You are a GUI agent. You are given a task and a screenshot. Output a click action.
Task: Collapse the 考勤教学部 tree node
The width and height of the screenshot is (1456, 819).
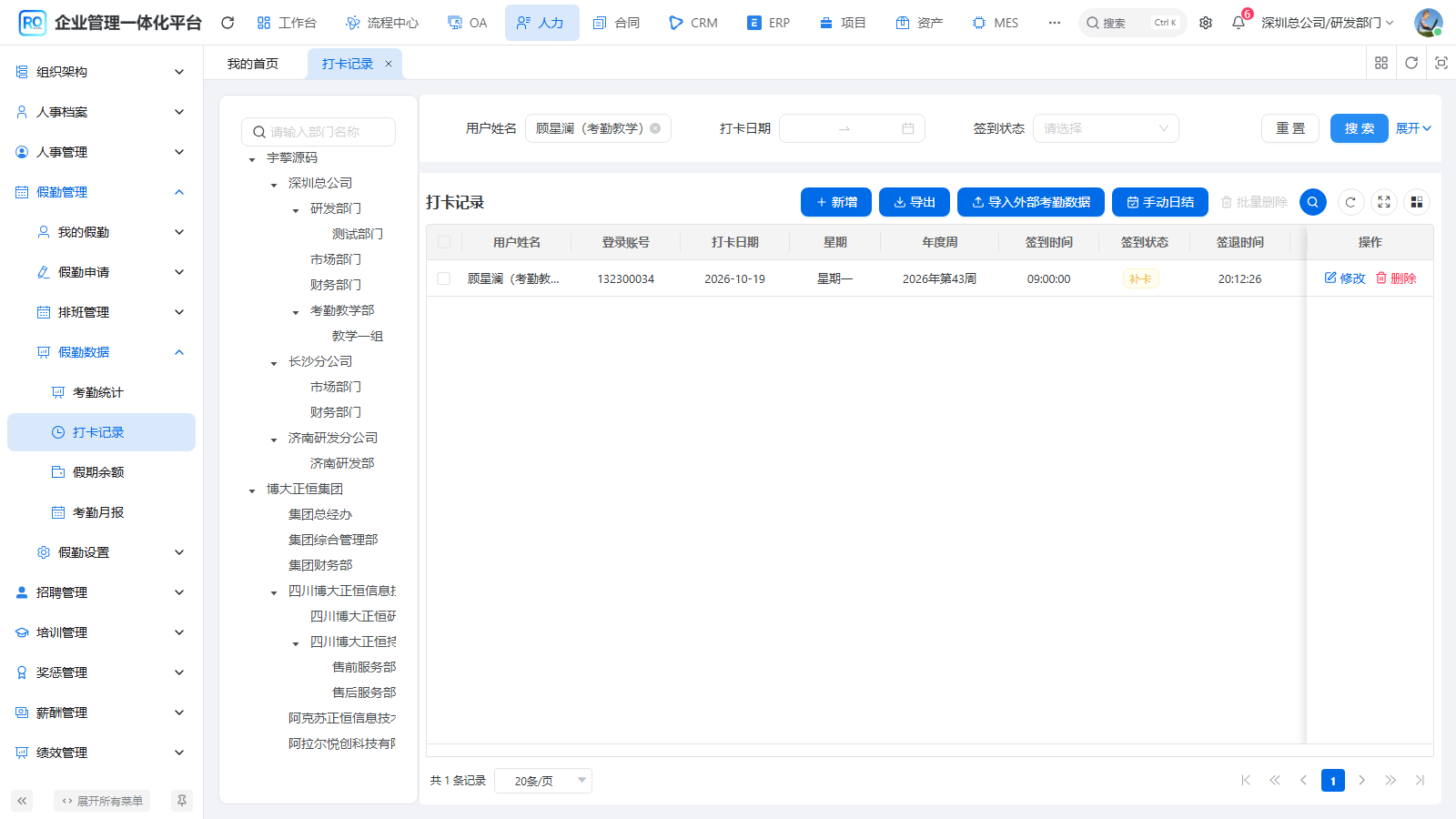296,312
